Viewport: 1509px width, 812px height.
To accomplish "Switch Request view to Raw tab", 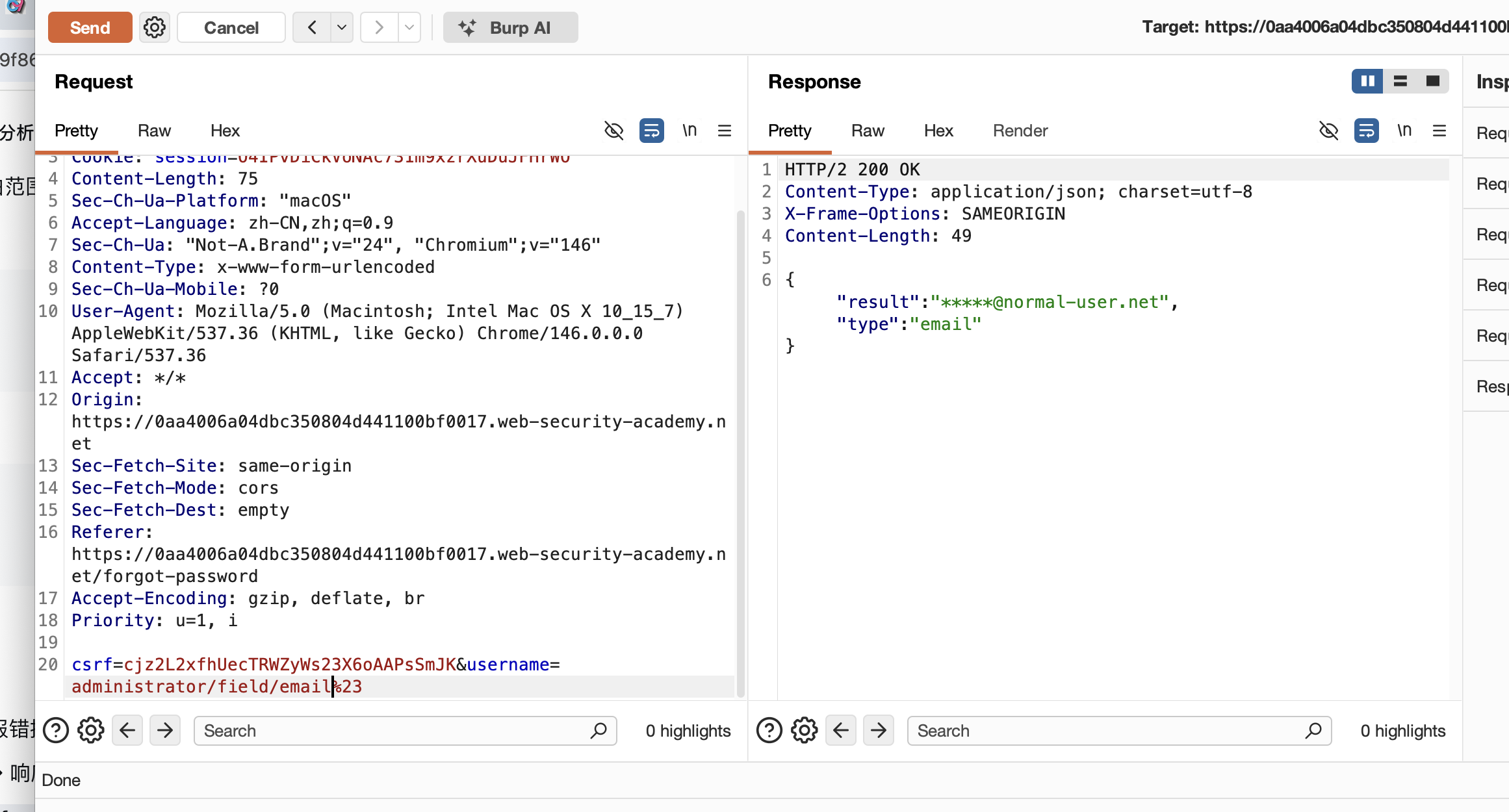I will (x=154, y=131).
